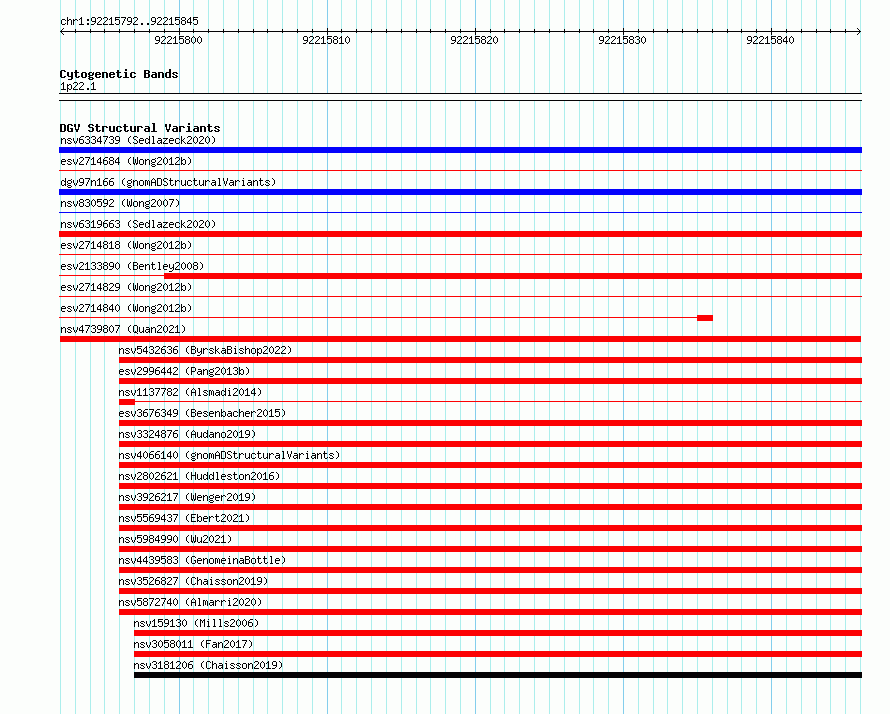
Task: Click the DGV Structural Variants heading
Action: pyautogui.click(x=140, y=128)
